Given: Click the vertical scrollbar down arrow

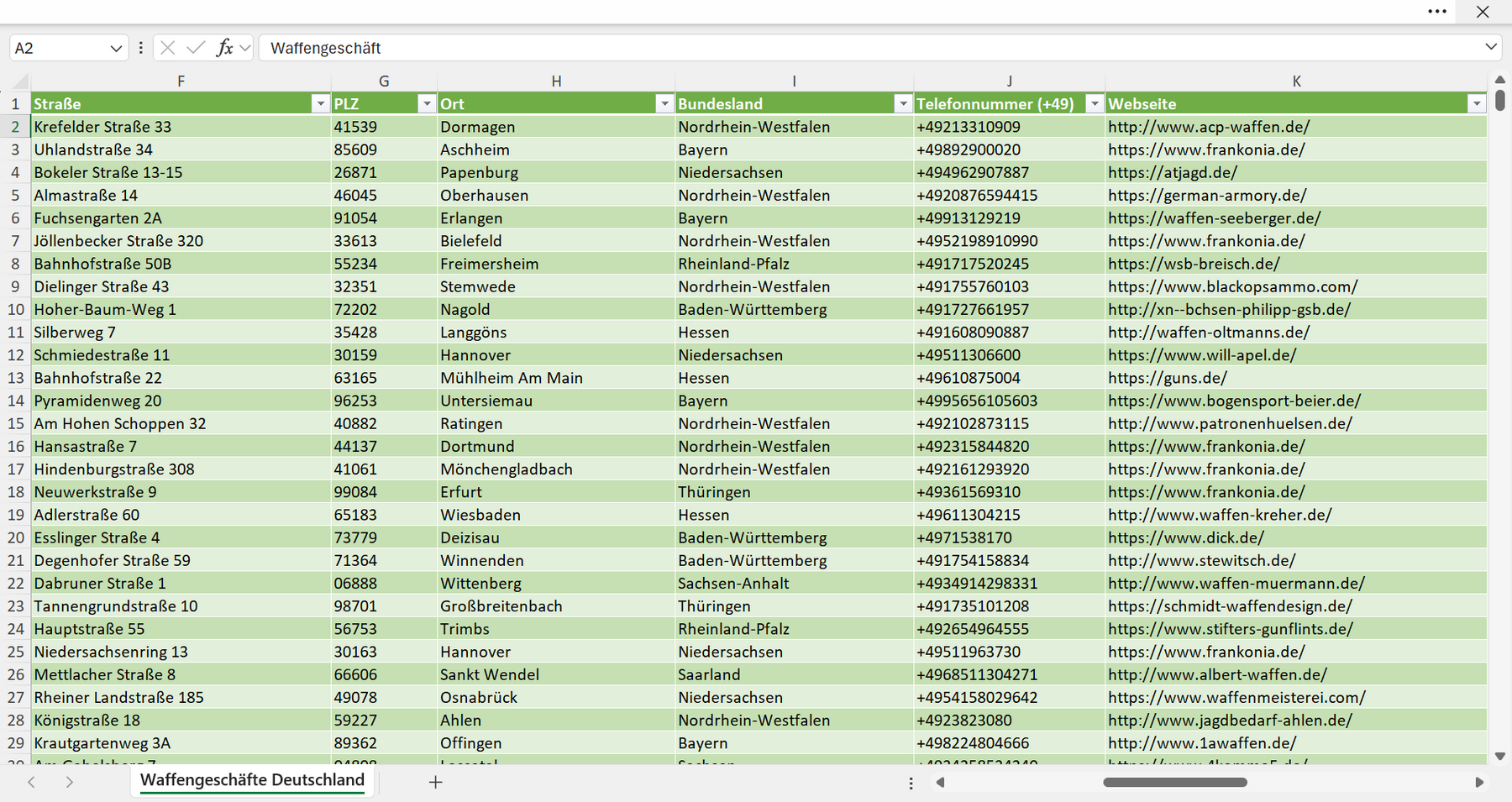Looking at the screenshot, I should click(x=1500, y=757).
